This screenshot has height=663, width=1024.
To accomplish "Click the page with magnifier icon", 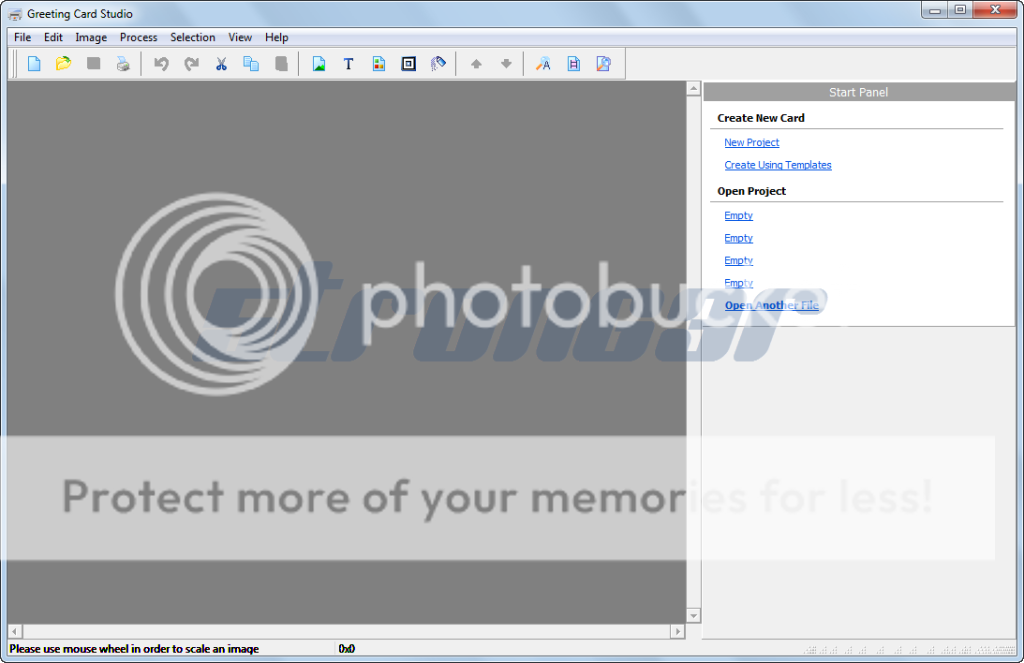I will tap(603, 63).
